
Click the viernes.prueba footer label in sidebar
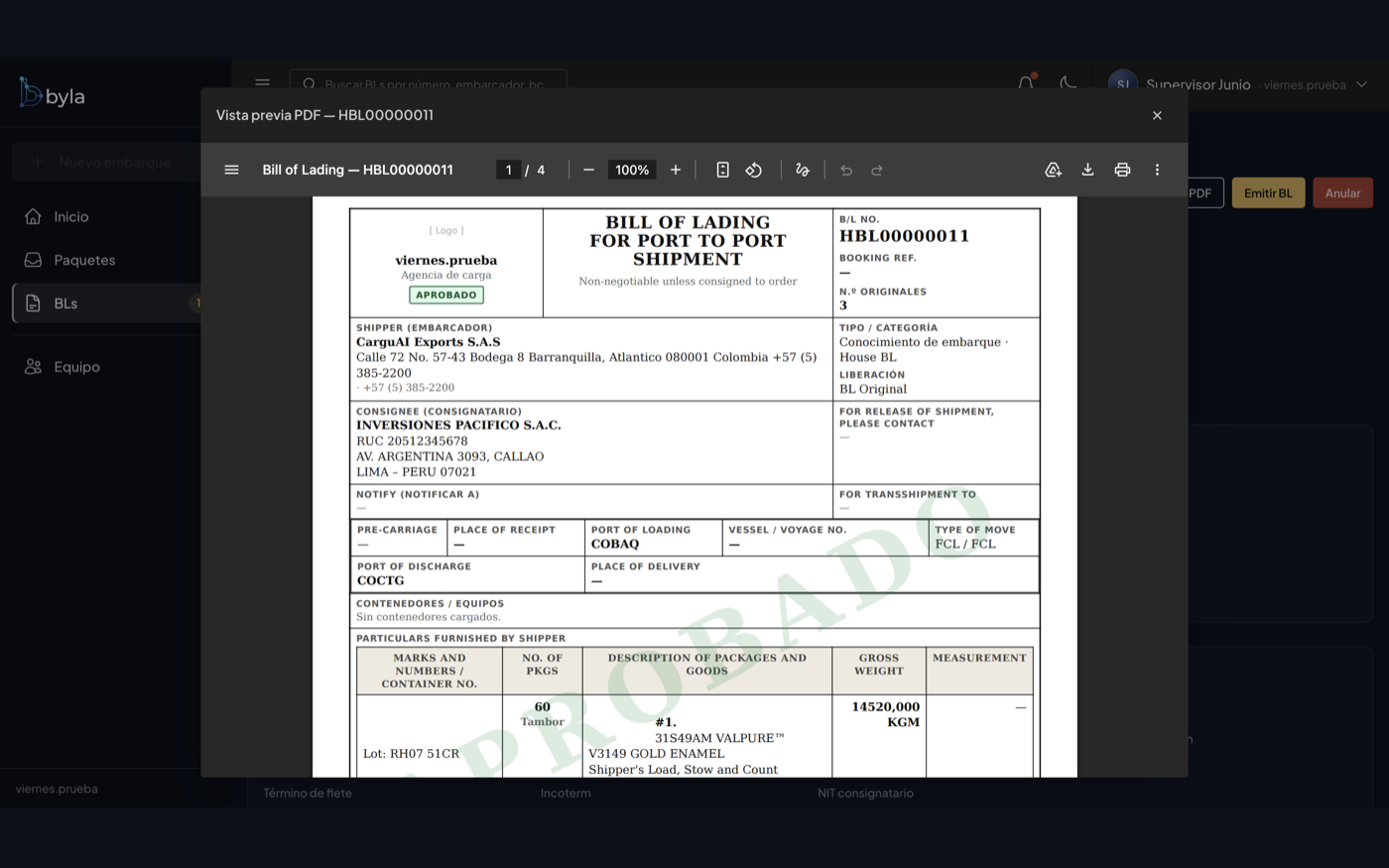tap(57, 789)
